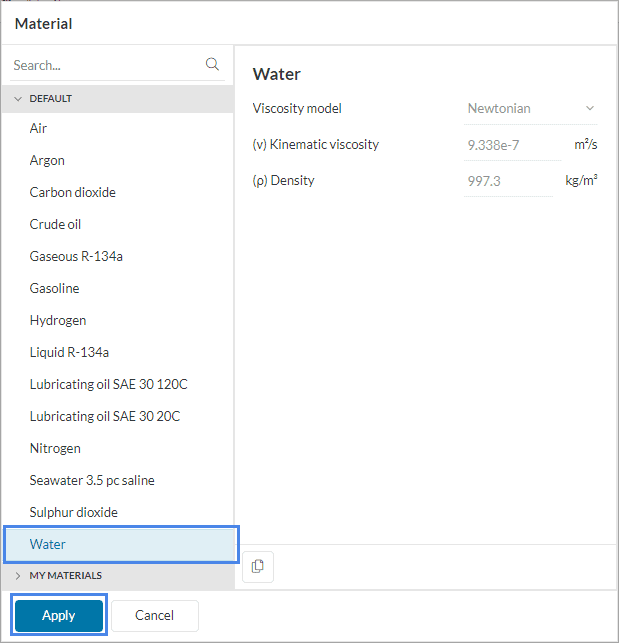Click the Density value field
The image size is (619, 643).
click(507, 181)
